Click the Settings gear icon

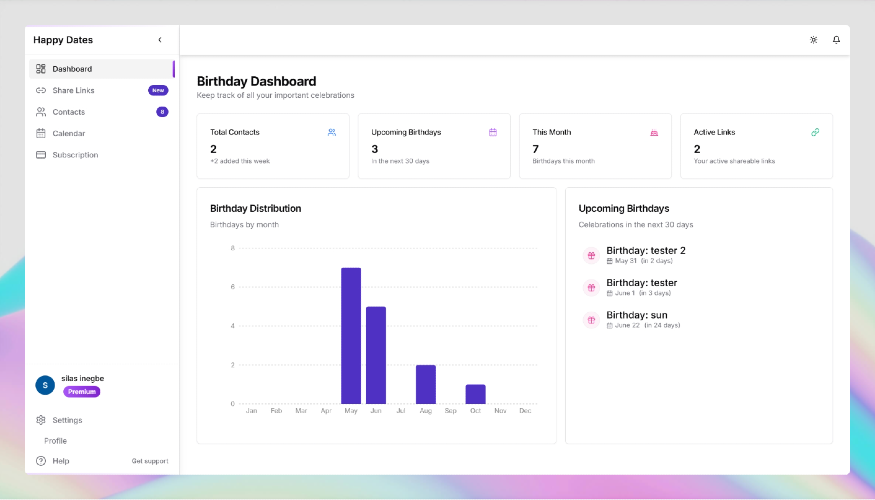click(x=41, y=420)
